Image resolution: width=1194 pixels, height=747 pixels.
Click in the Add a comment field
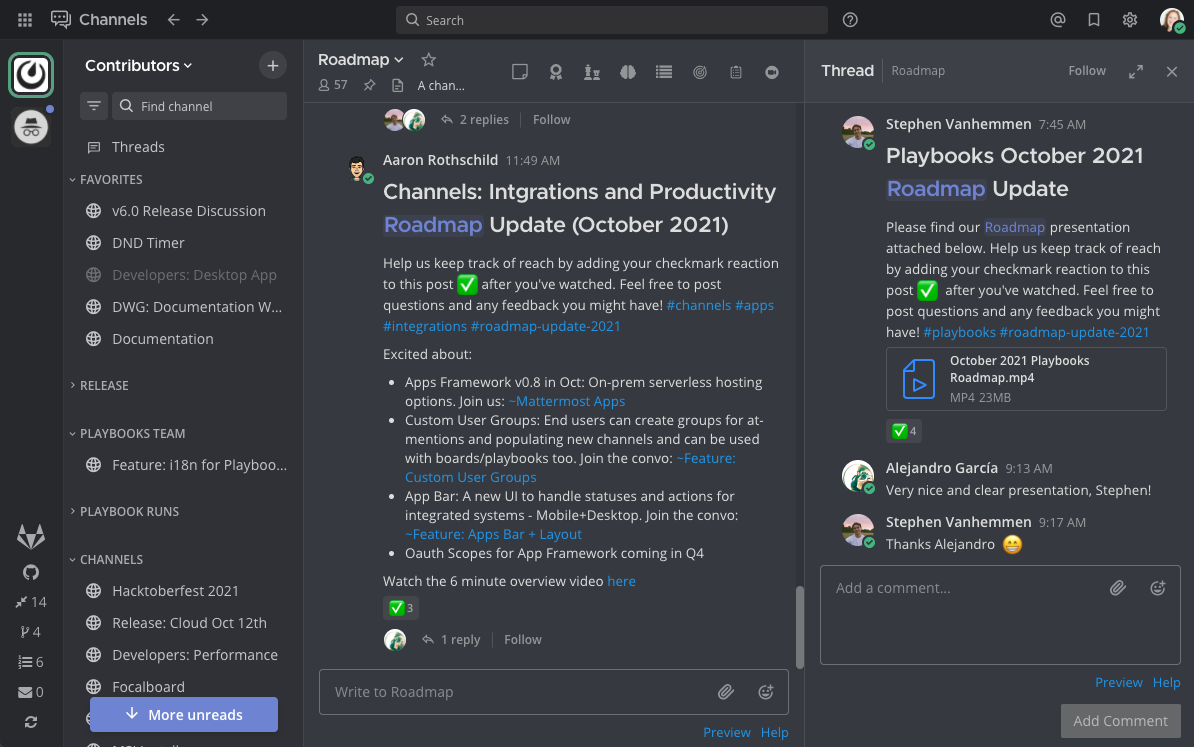click(x=960, y=588)
